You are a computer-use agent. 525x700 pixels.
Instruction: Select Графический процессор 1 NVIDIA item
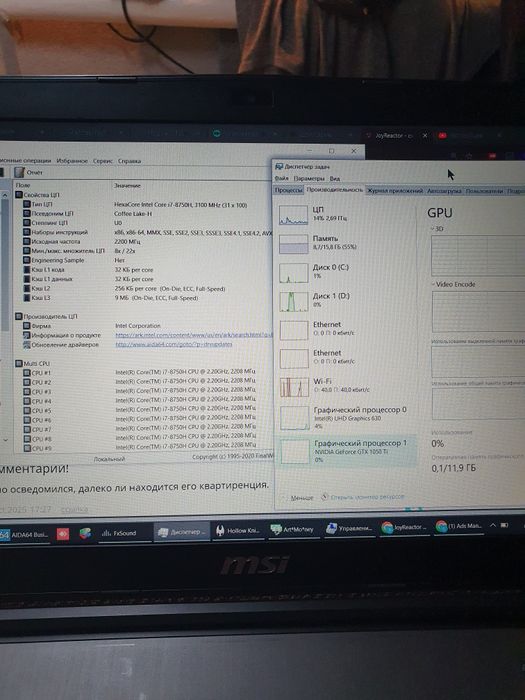(x=347, y=451)
